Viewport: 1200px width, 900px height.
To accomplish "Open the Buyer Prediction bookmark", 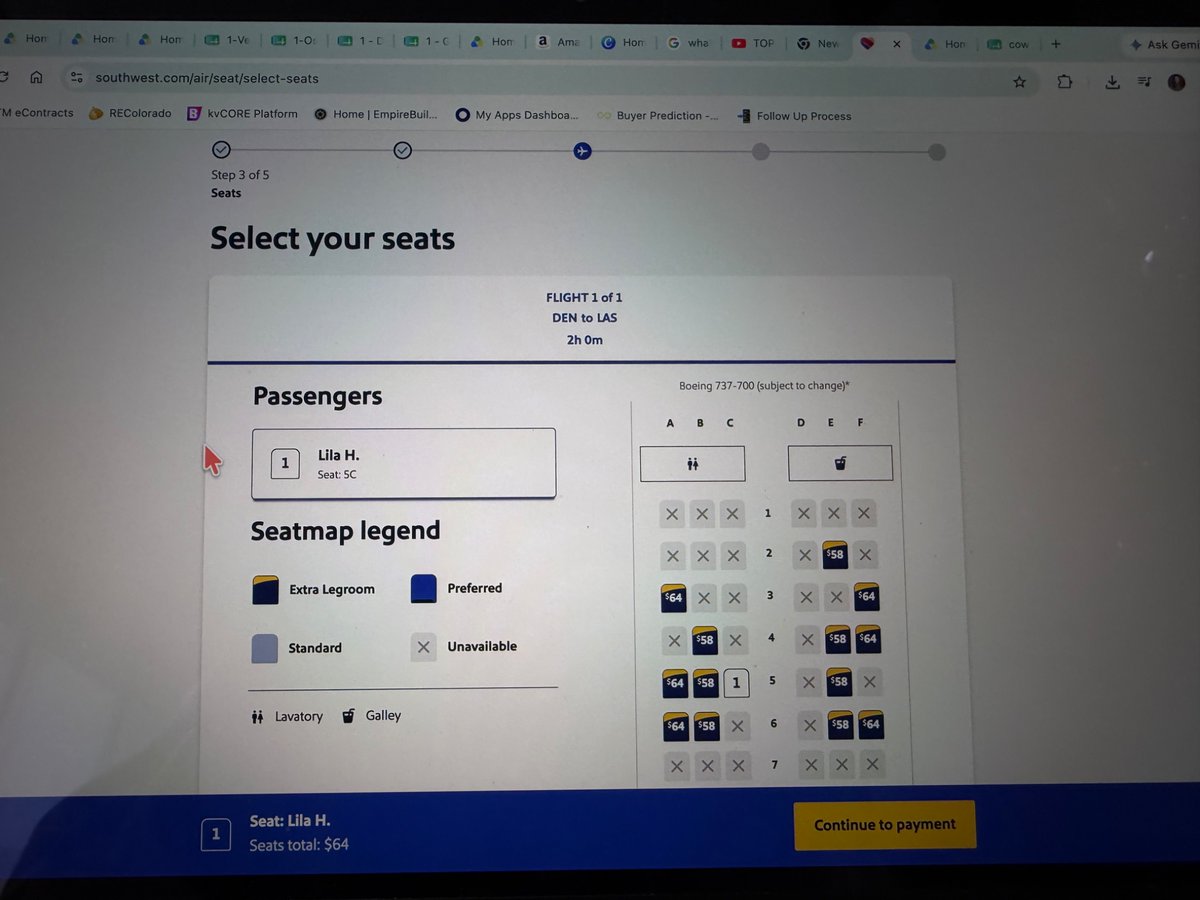I will point(657,116).
